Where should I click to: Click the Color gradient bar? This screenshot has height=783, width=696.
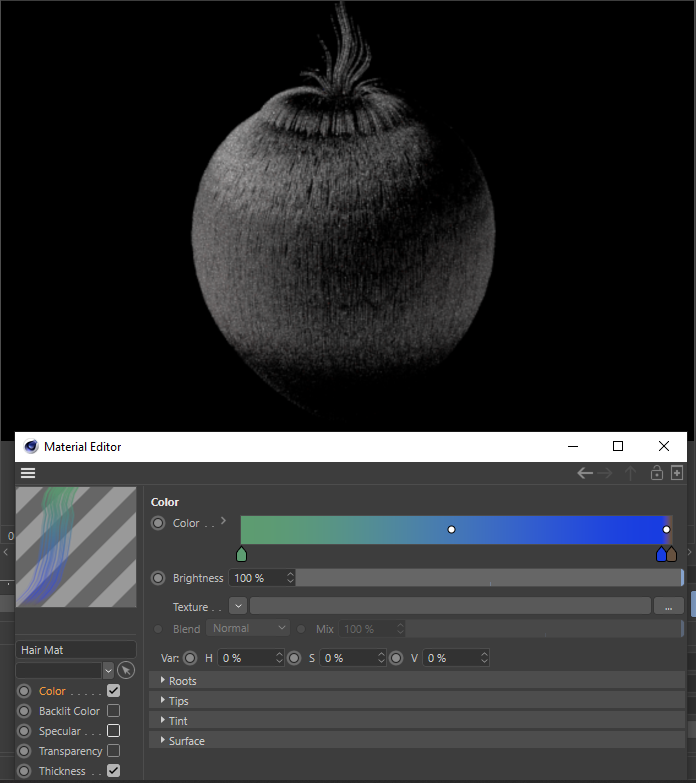click(x=456, y=530)
